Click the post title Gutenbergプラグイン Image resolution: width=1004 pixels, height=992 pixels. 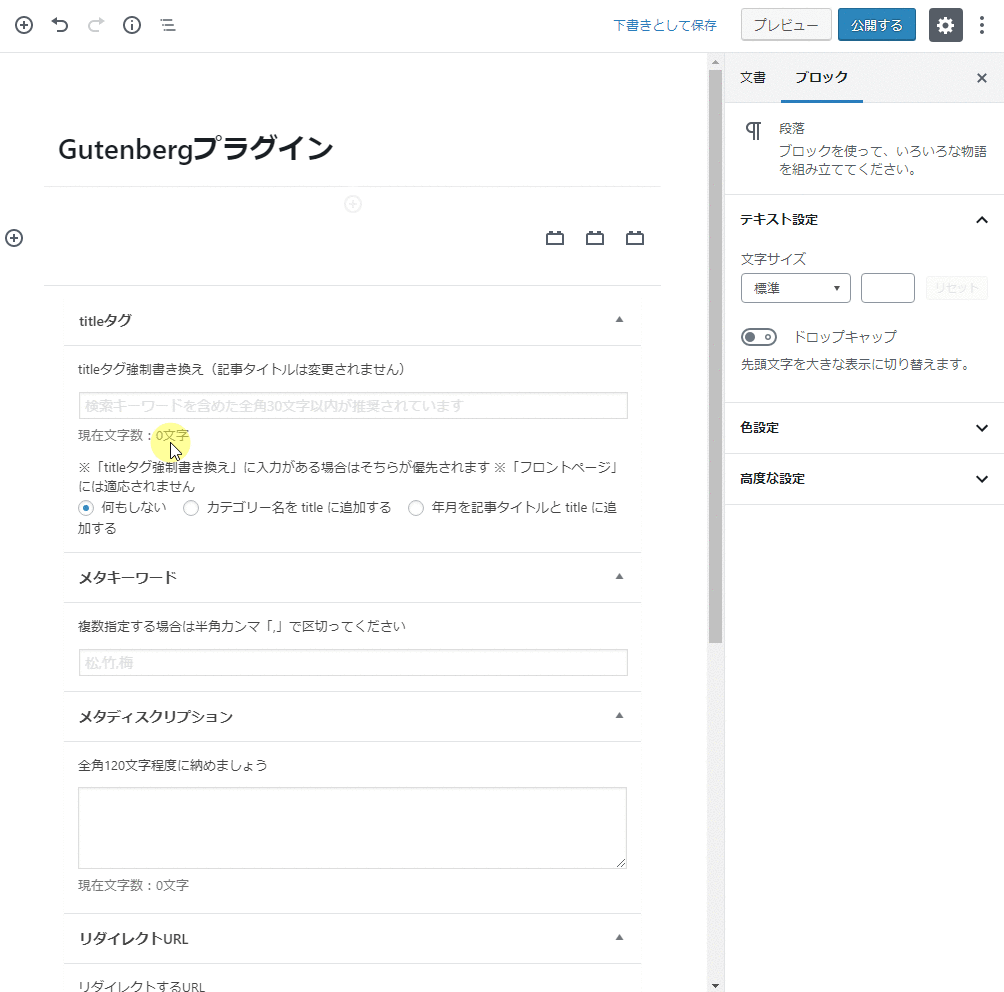tap(195, 149)
